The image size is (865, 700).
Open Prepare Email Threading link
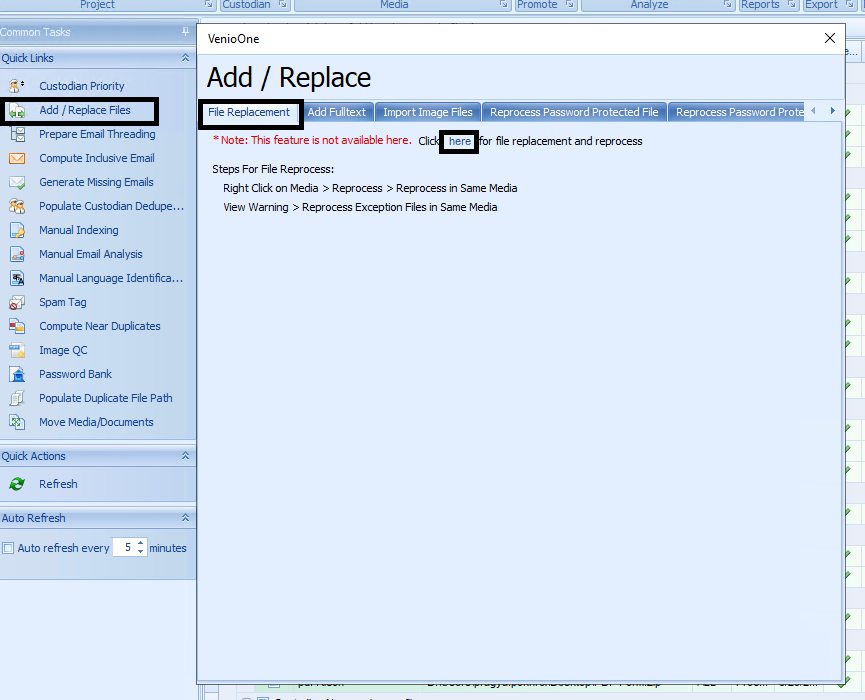[97, 134]
